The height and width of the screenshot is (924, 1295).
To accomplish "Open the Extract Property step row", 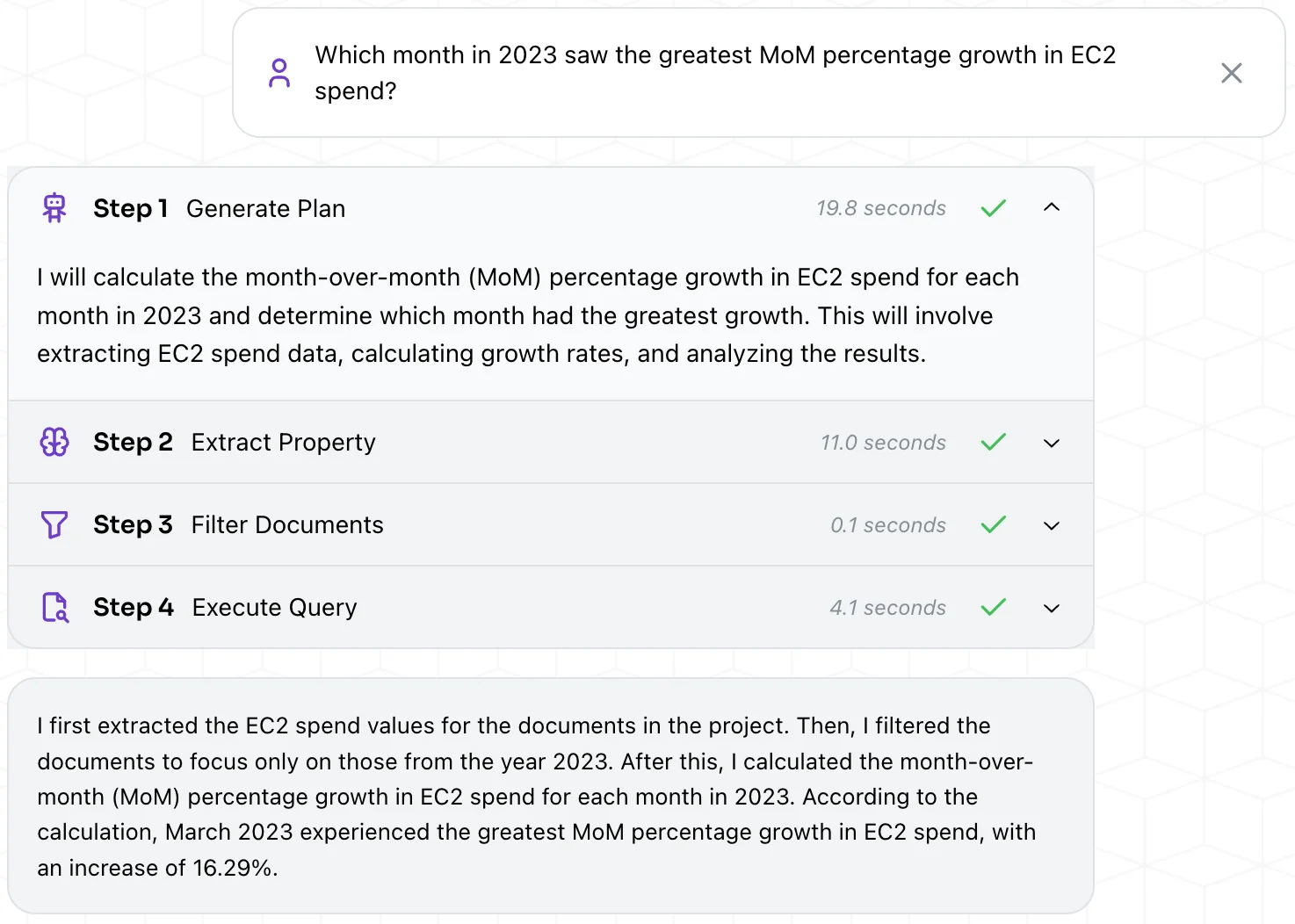I will [283, 443].
